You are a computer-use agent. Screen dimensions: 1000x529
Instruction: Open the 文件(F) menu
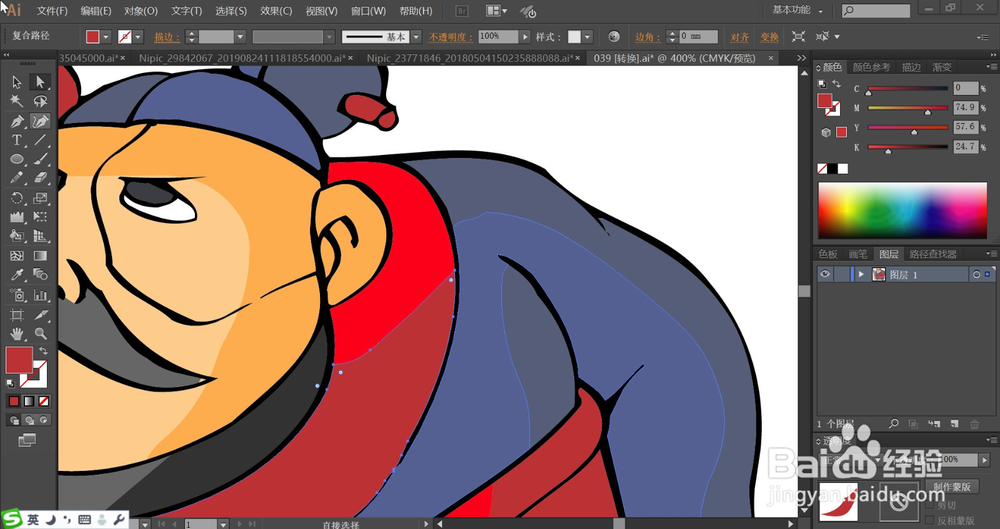[52, 11]
